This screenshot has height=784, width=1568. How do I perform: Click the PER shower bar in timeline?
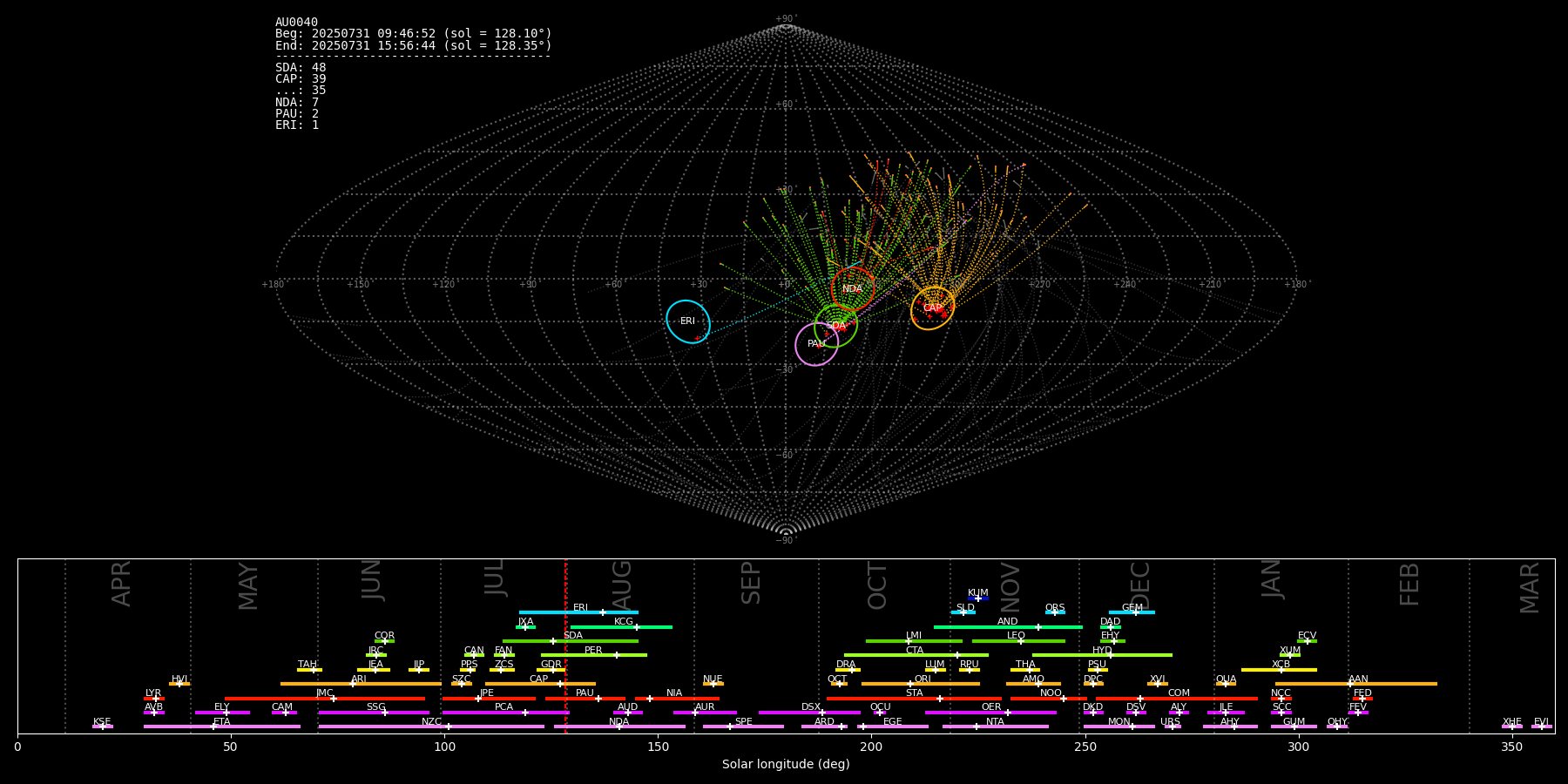[594, 655]
